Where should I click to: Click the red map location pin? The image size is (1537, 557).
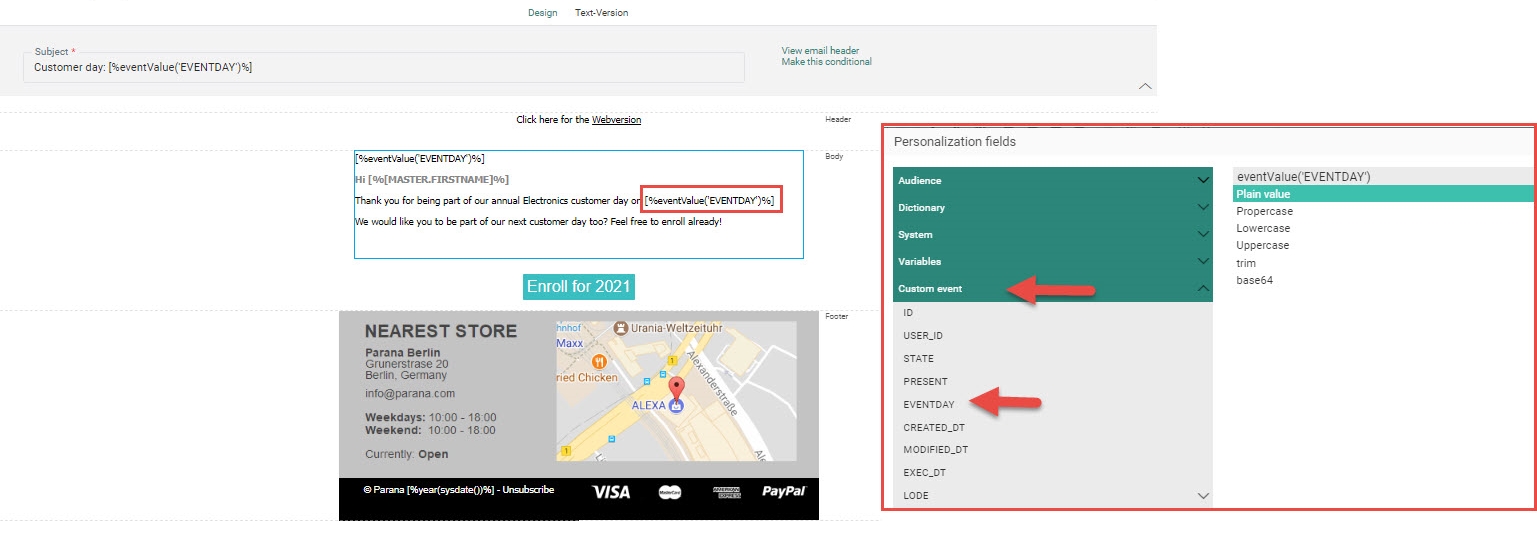(x=676, y=388)
